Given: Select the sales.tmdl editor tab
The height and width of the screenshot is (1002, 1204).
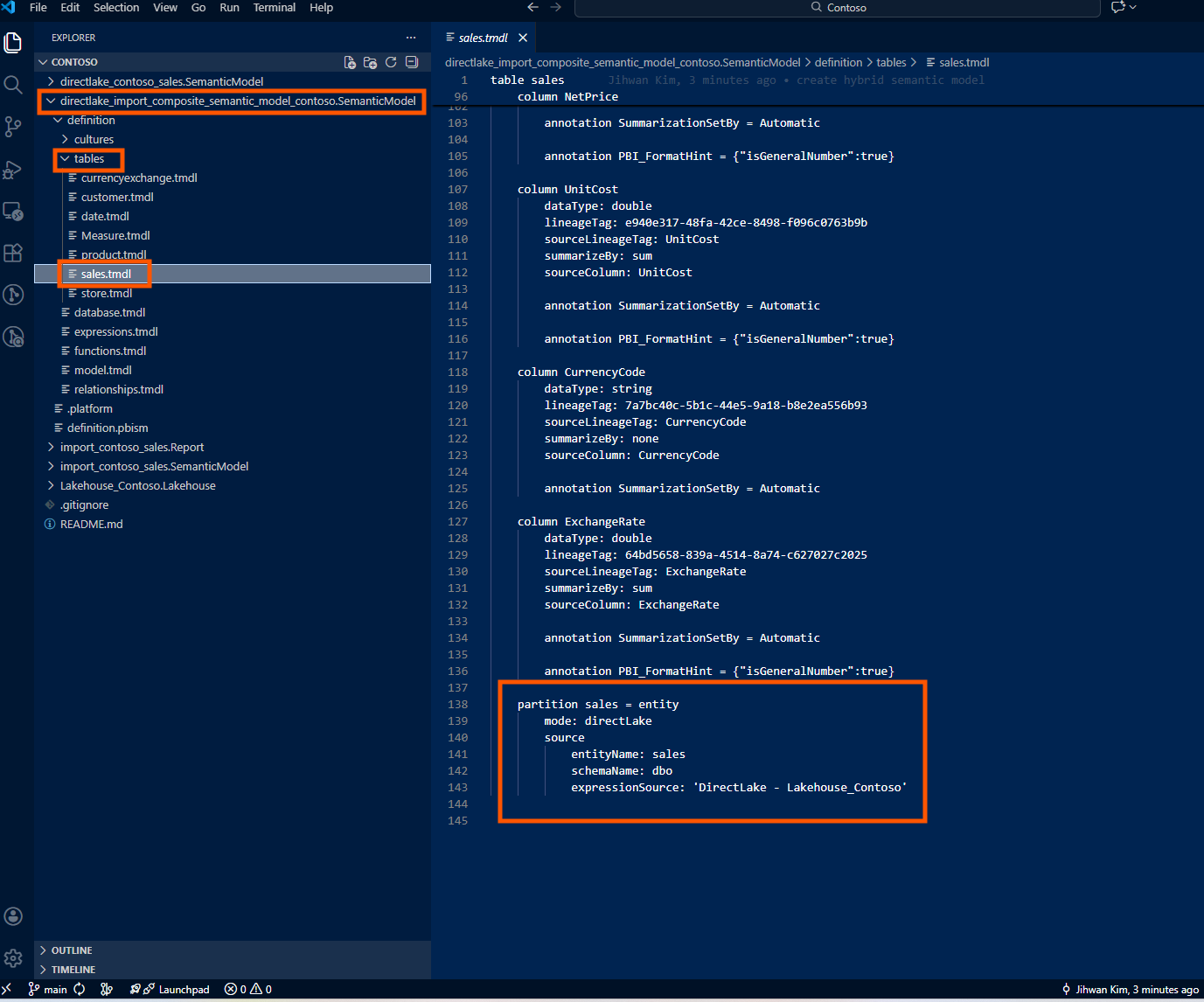Looking at the screenshot, I should click(484, 38).
